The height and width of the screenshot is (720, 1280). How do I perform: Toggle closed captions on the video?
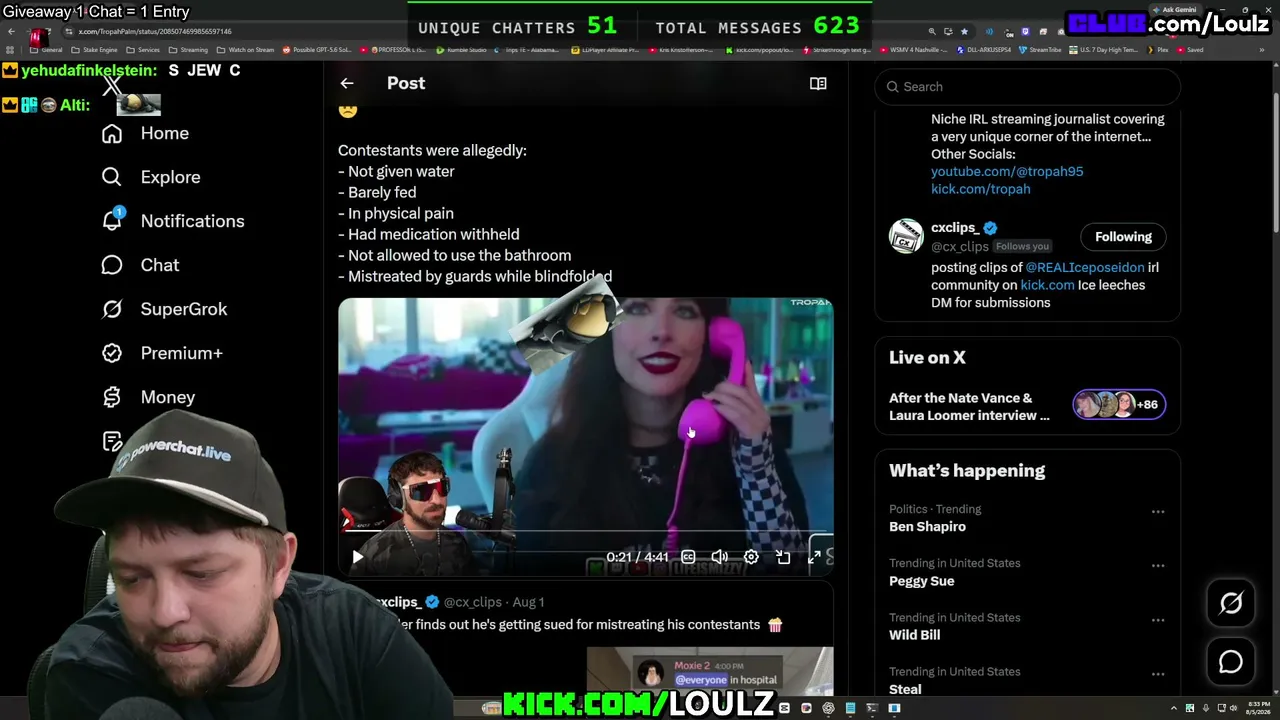(688, 557)
